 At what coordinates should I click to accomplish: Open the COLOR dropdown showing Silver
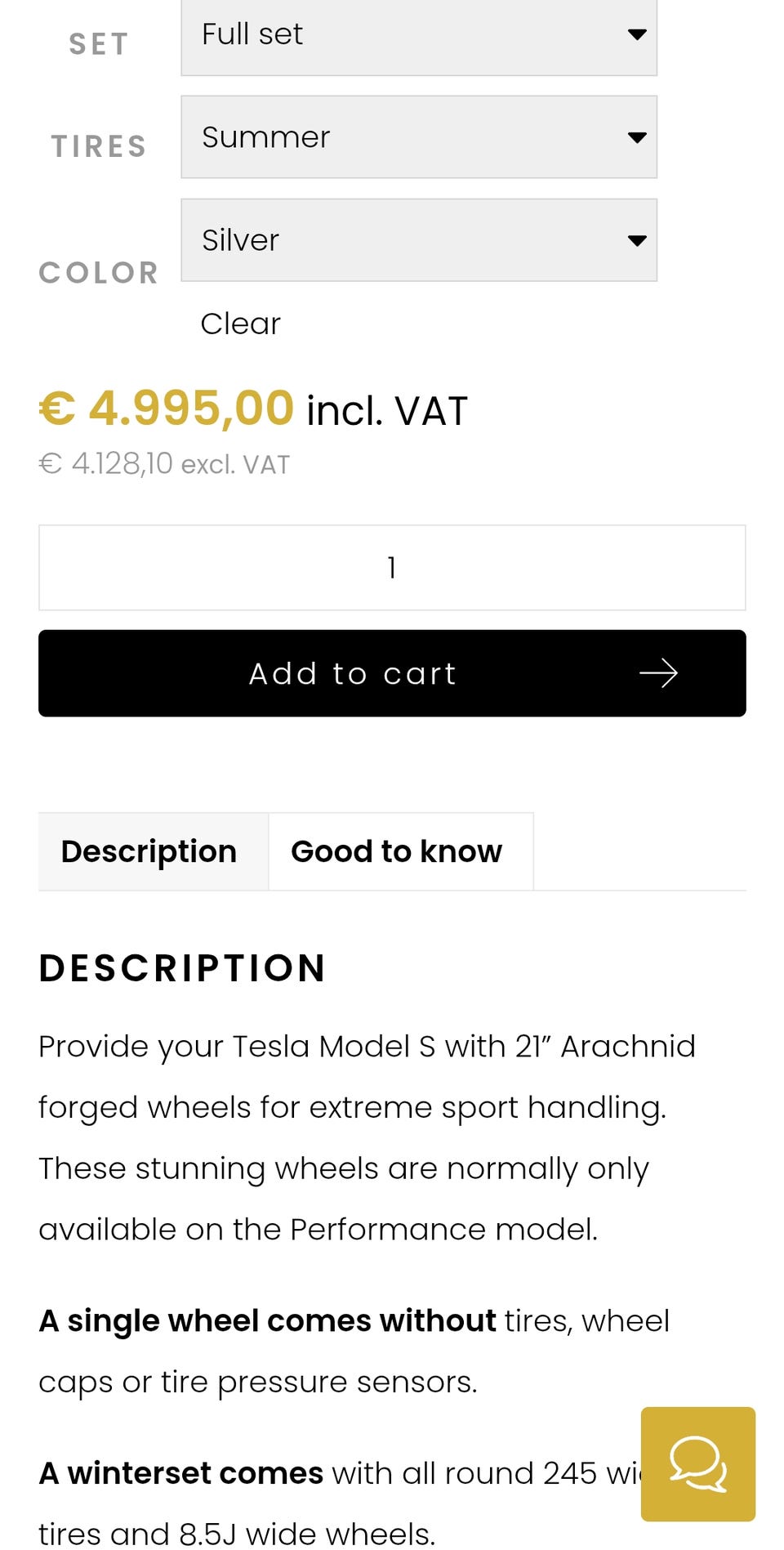click(418, 240)
